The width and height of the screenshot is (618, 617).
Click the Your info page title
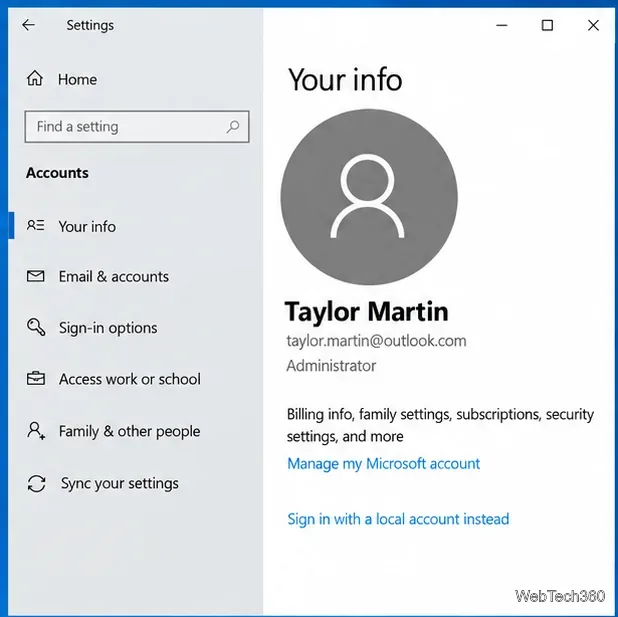click(345, 79)
